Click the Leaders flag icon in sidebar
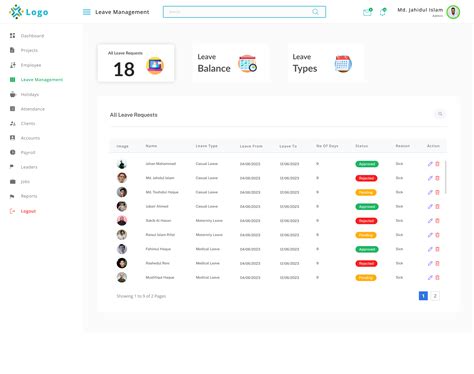The image size is (474, 374). 12,167
